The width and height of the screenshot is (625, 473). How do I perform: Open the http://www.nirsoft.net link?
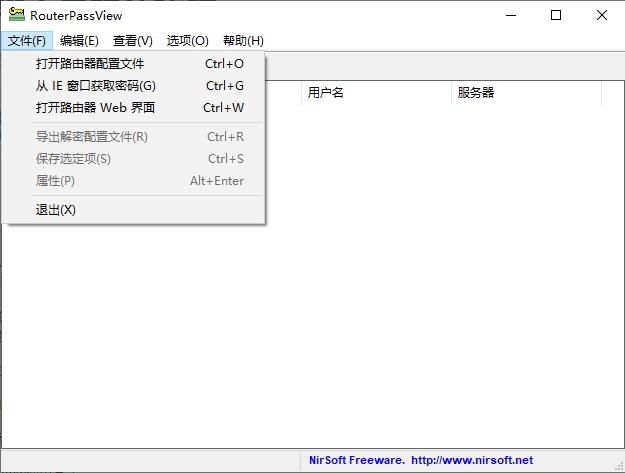coord(472,460)
